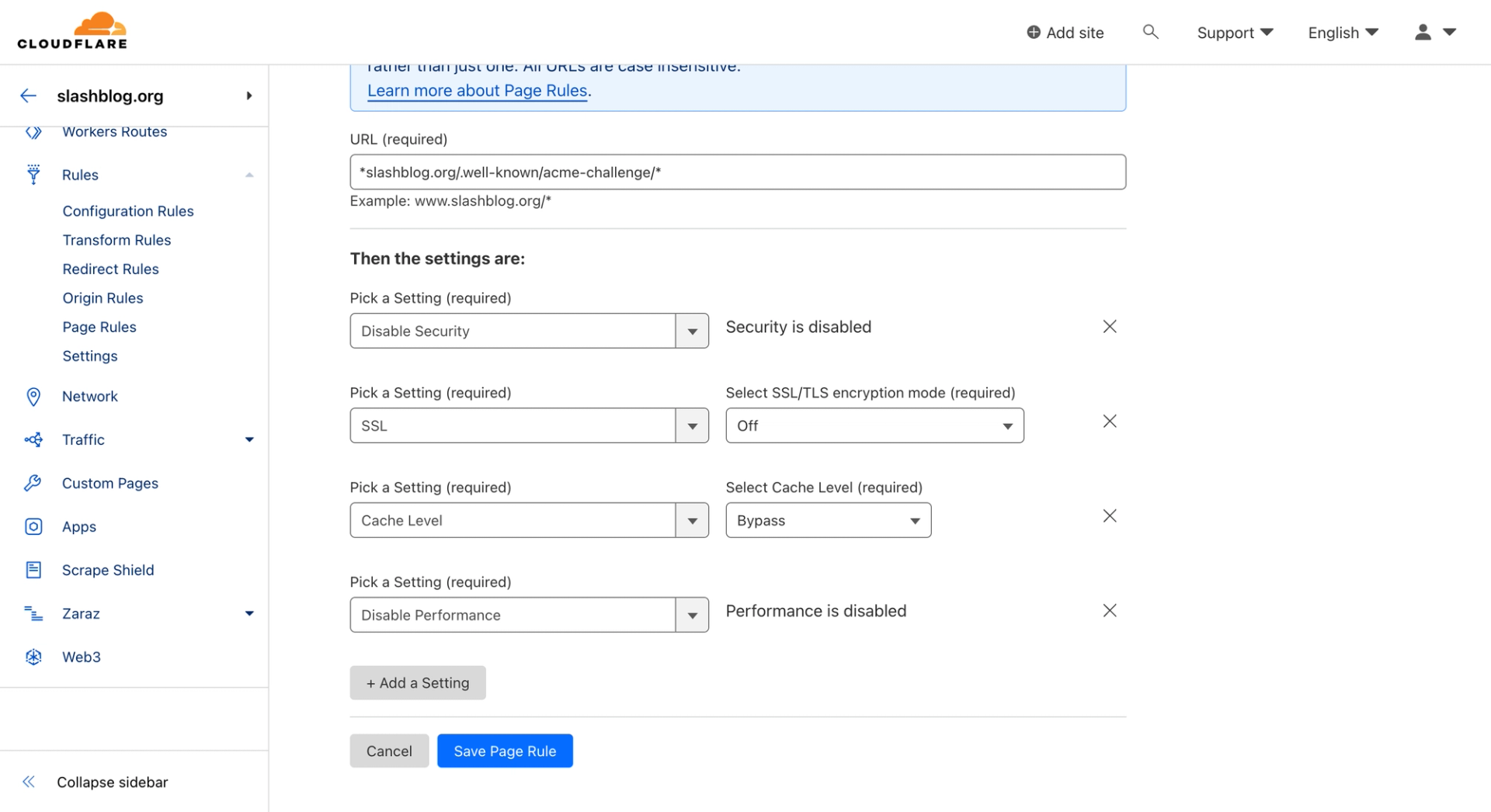Click the URL pattern input field
Image resolution: width=1491 pixels, height=812 pixels.
738,172
